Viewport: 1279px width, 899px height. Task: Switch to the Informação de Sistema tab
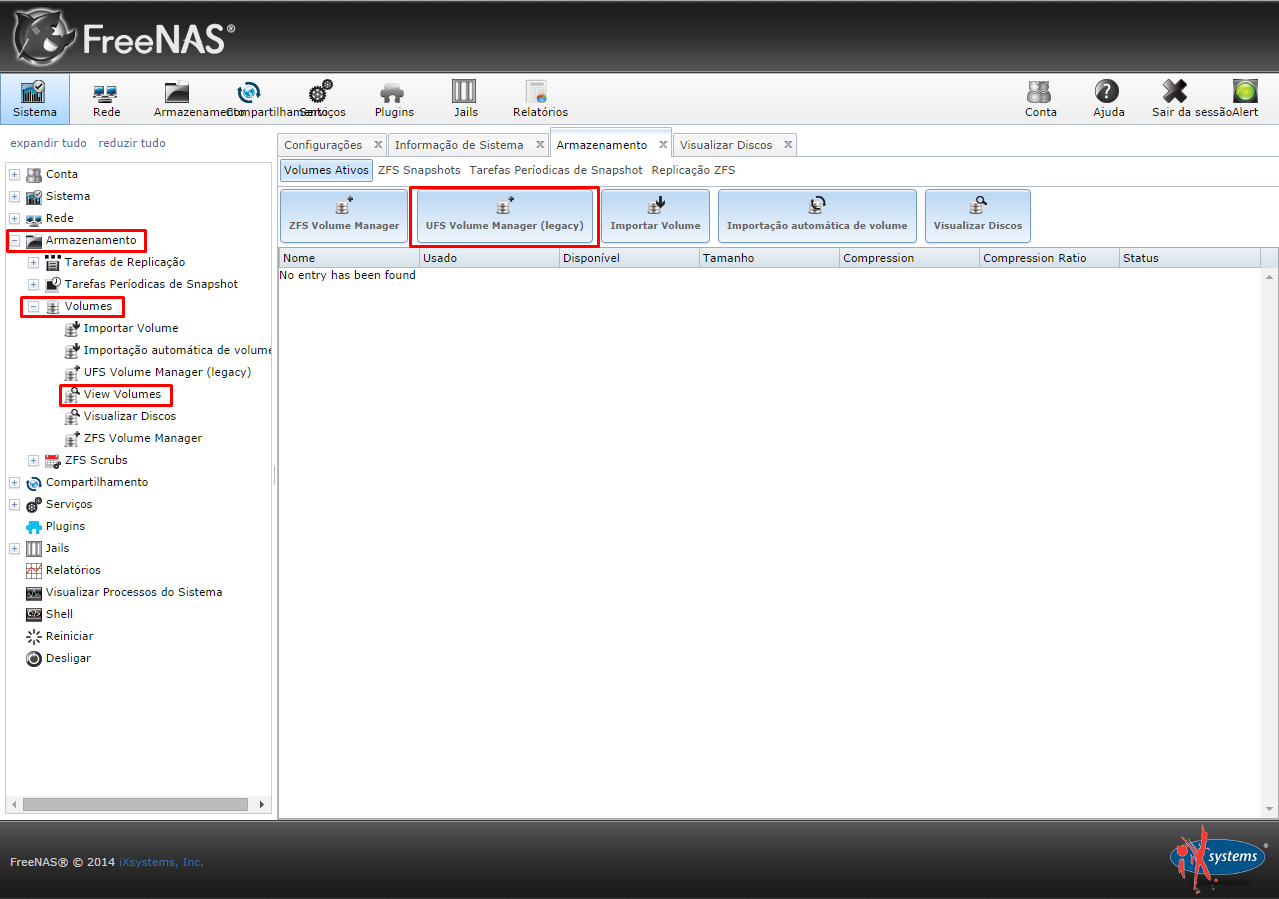point(459,145)
